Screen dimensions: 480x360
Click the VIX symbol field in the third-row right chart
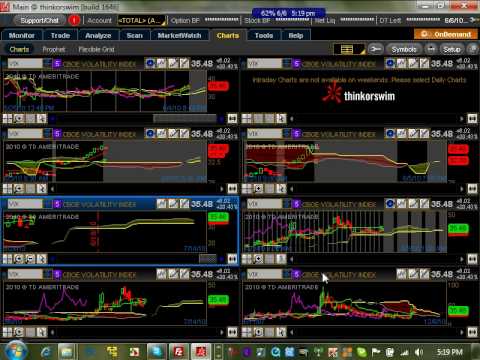[265, 204]
